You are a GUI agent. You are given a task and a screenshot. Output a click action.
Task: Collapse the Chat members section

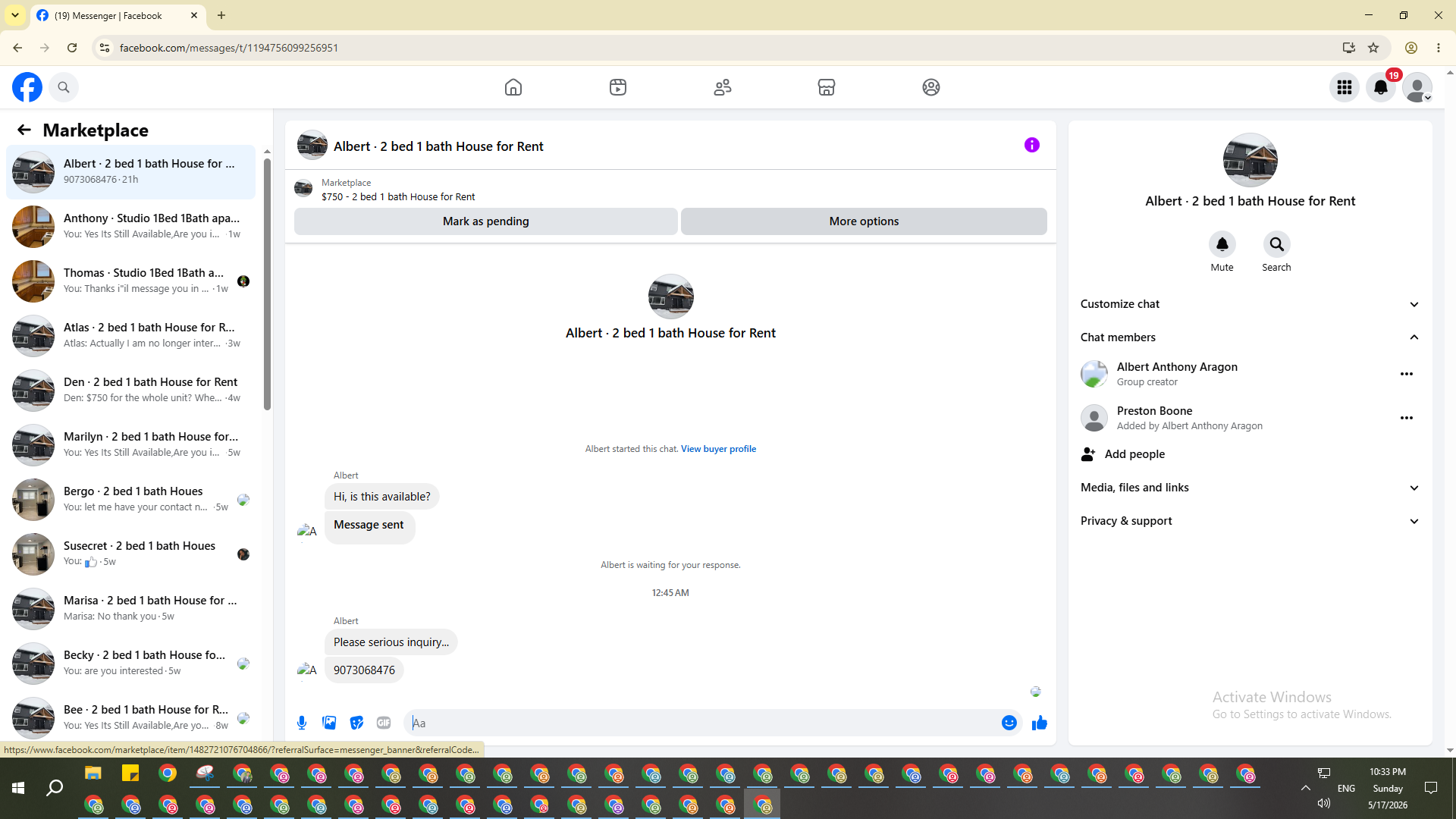[1250, 337]
